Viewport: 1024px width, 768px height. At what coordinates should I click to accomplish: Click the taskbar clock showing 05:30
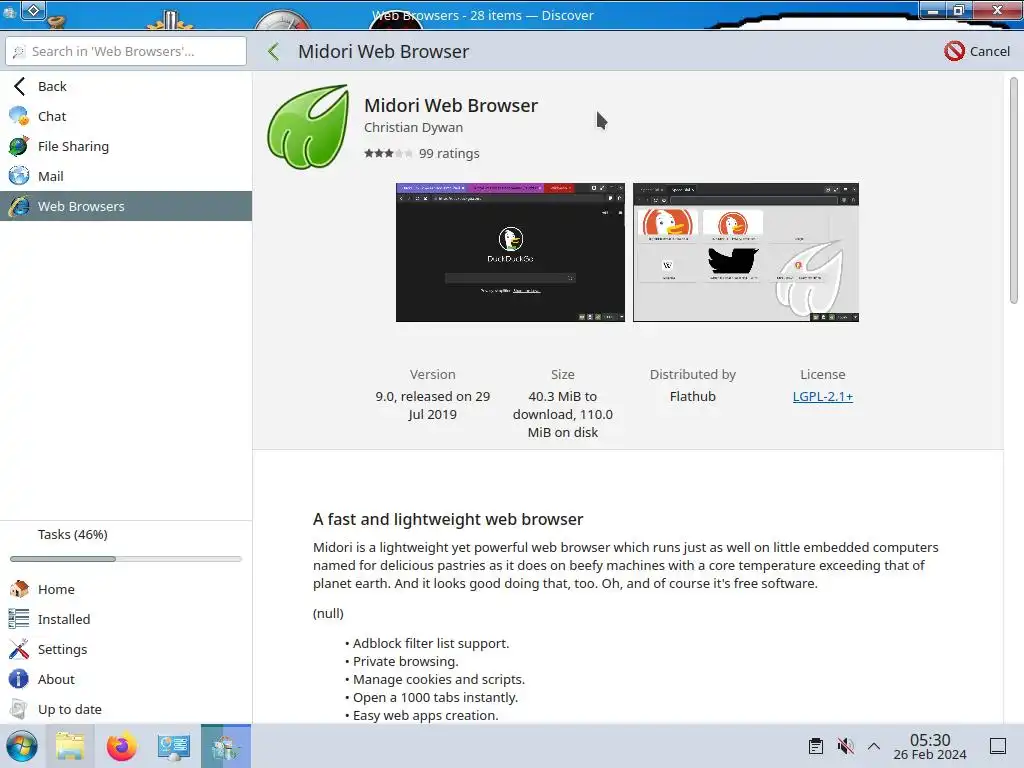930,746
